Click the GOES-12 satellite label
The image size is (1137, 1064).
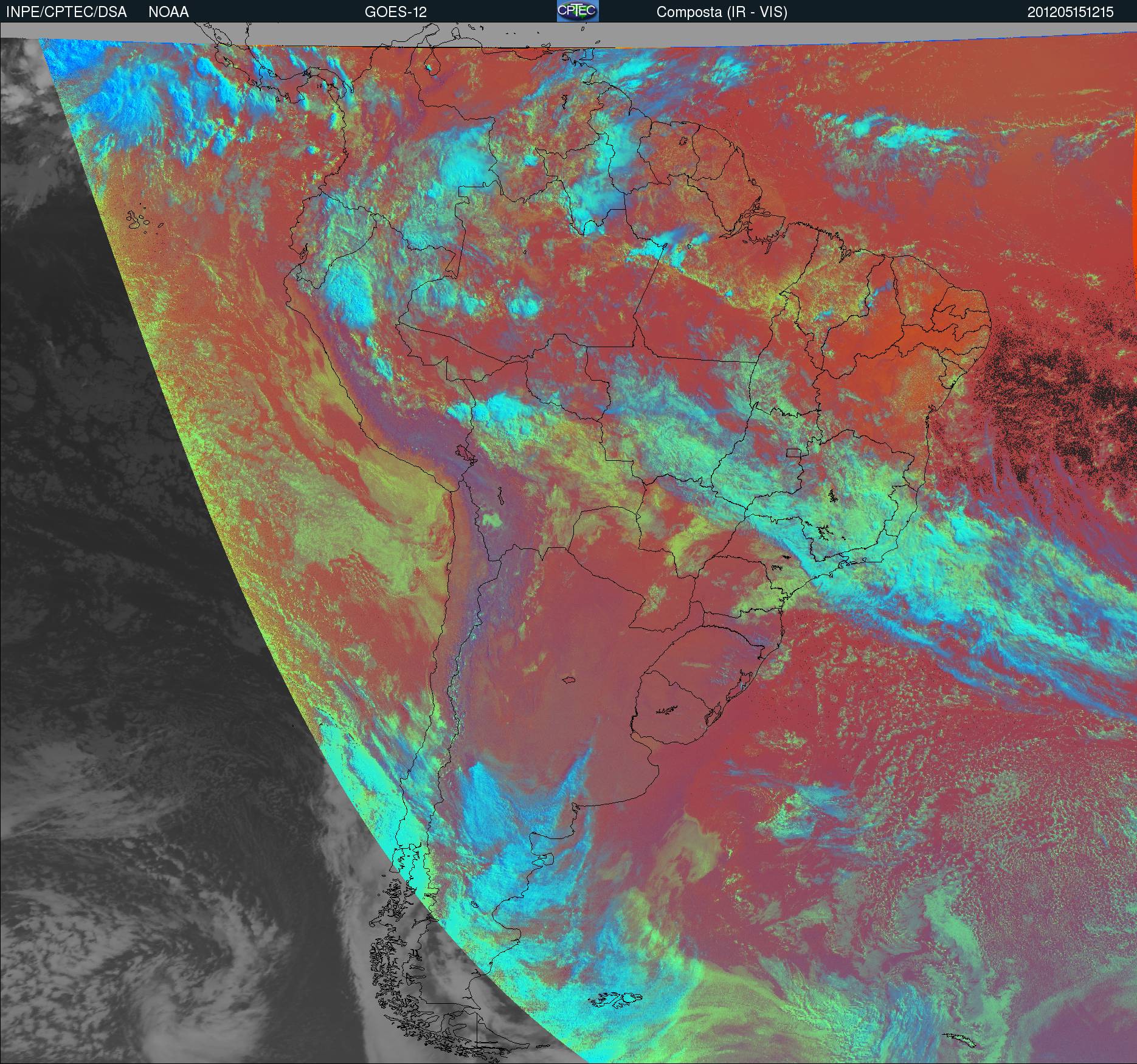[x=395, y=12]
